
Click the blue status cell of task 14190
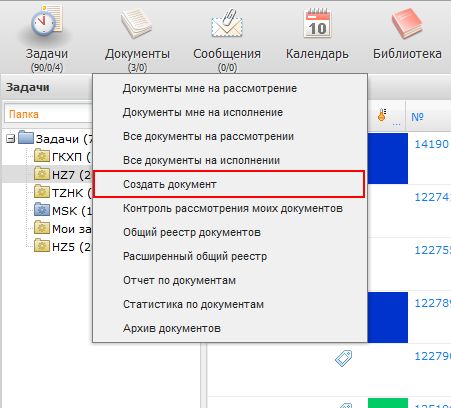(388, 158)
